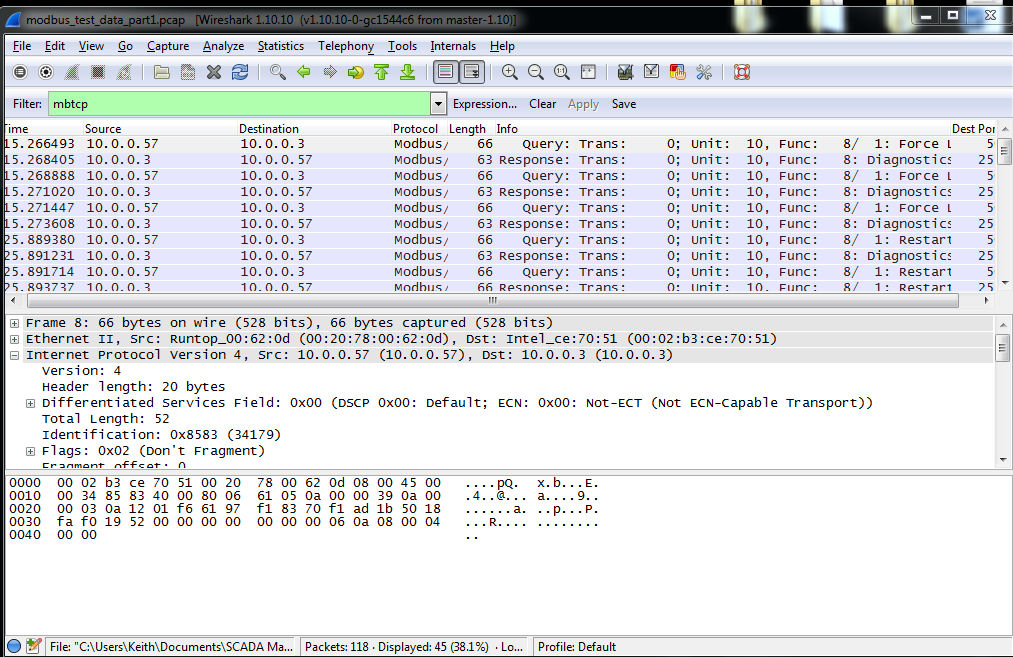Viewport: 1013px width, 657px height.
Task: Open capture options dialog icon
Action: pyautogui.click(x=46, y=72)
